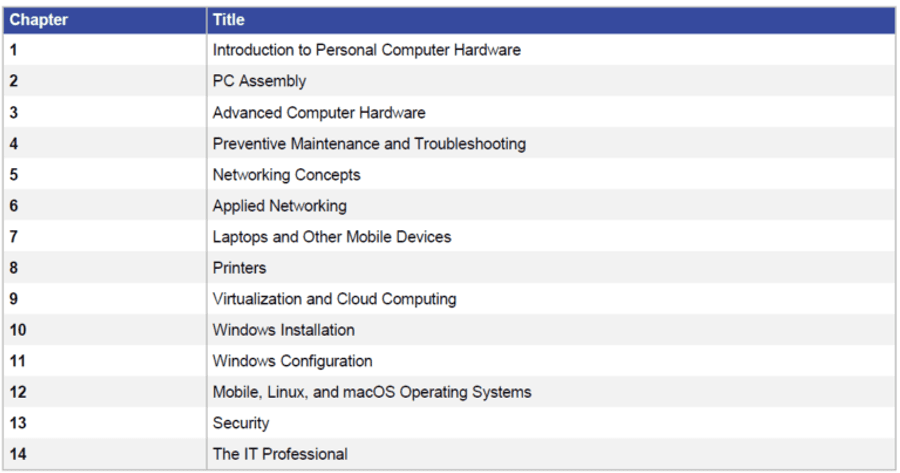Select chapter number 14 cell
900x473 pixels.
(x=18, y=454)
